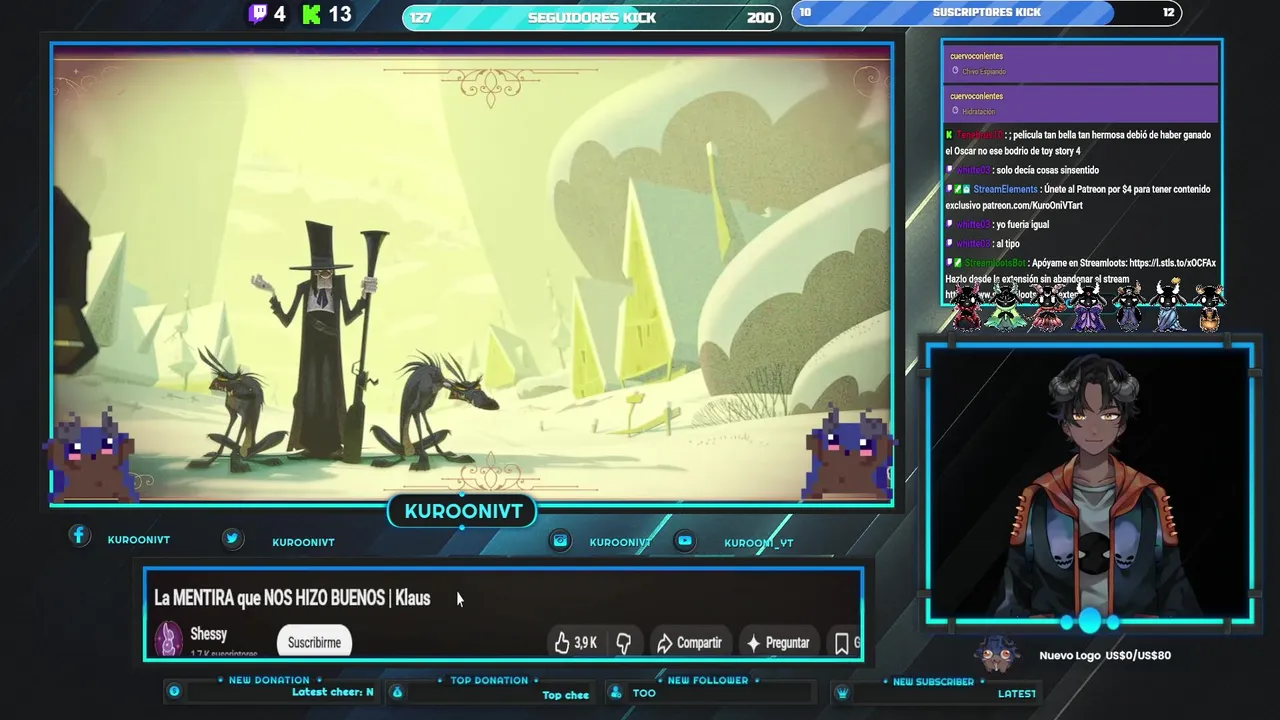Open the patreon.com/KuroOniVTart link in chat
Screen dimensions: 1280x720
(1032, 205)
